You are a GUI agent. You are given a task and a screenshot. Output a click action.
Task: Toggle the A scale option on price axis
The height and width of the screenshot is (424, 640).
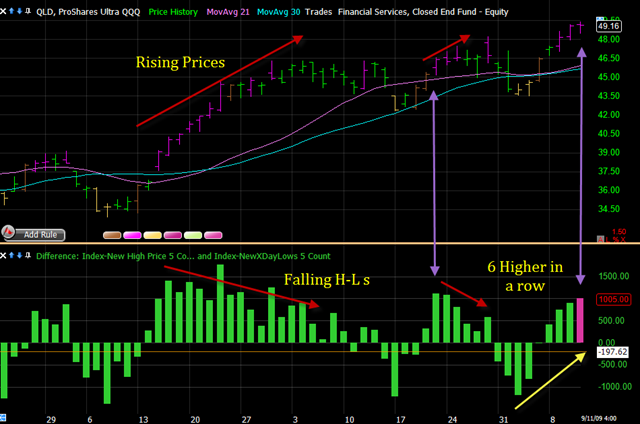tap(600, 239)
